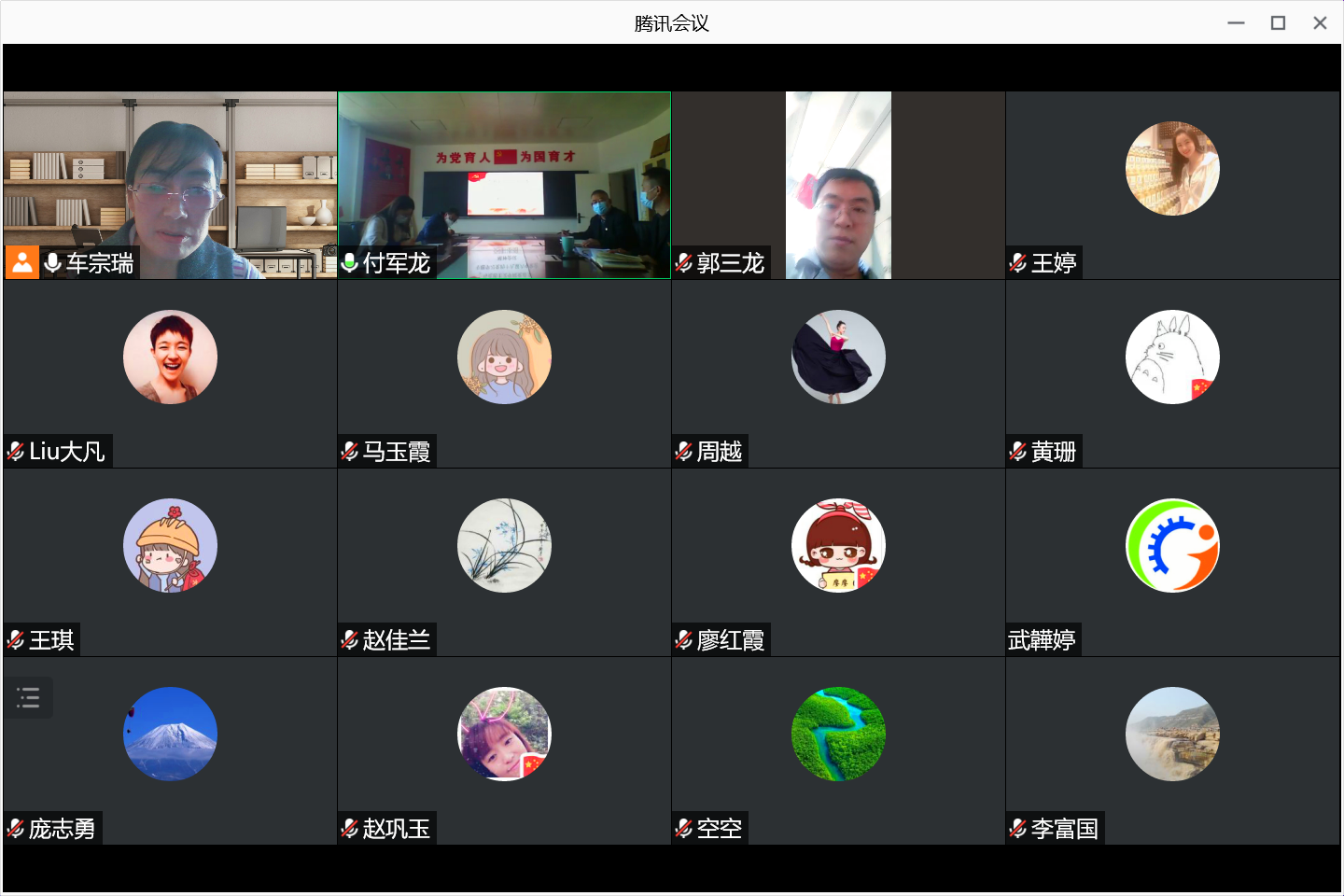Click the name label 郭三龙
The width and height of the screenshot is (1344, 896).
coord(731,263)
